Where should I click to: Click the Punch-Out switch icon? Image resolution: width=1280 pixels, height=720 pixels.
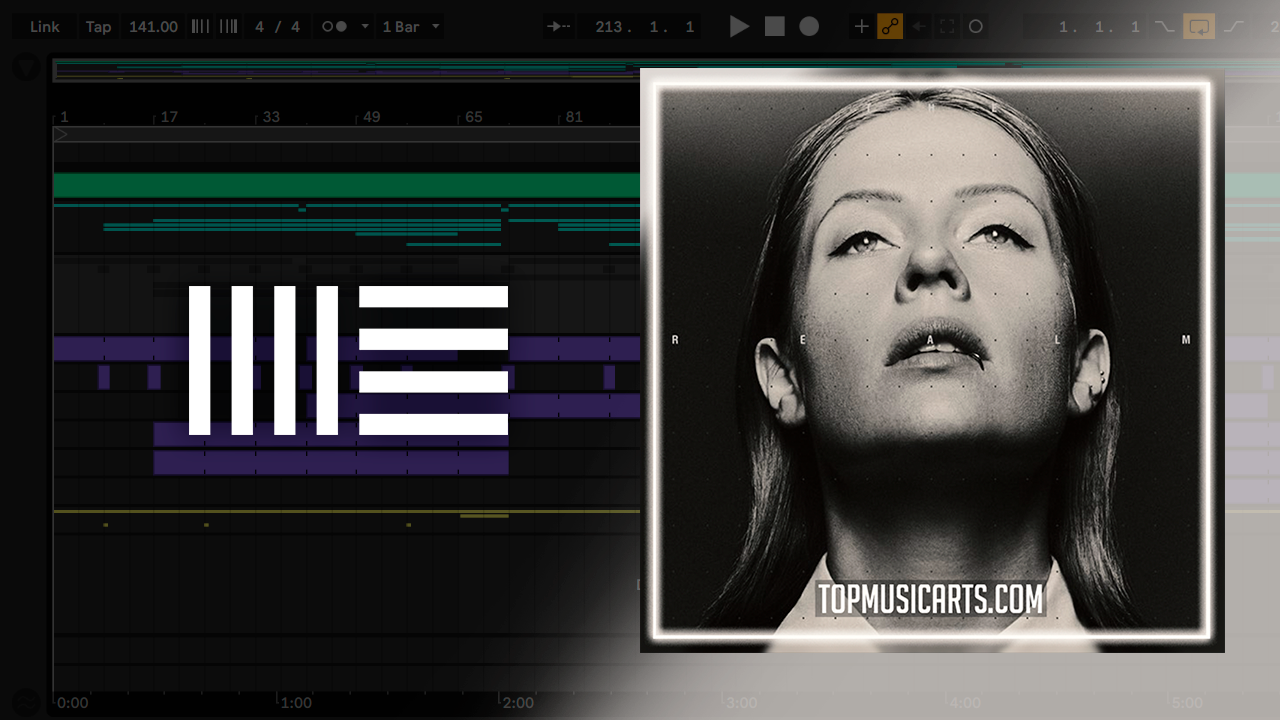pos(1233,27)
